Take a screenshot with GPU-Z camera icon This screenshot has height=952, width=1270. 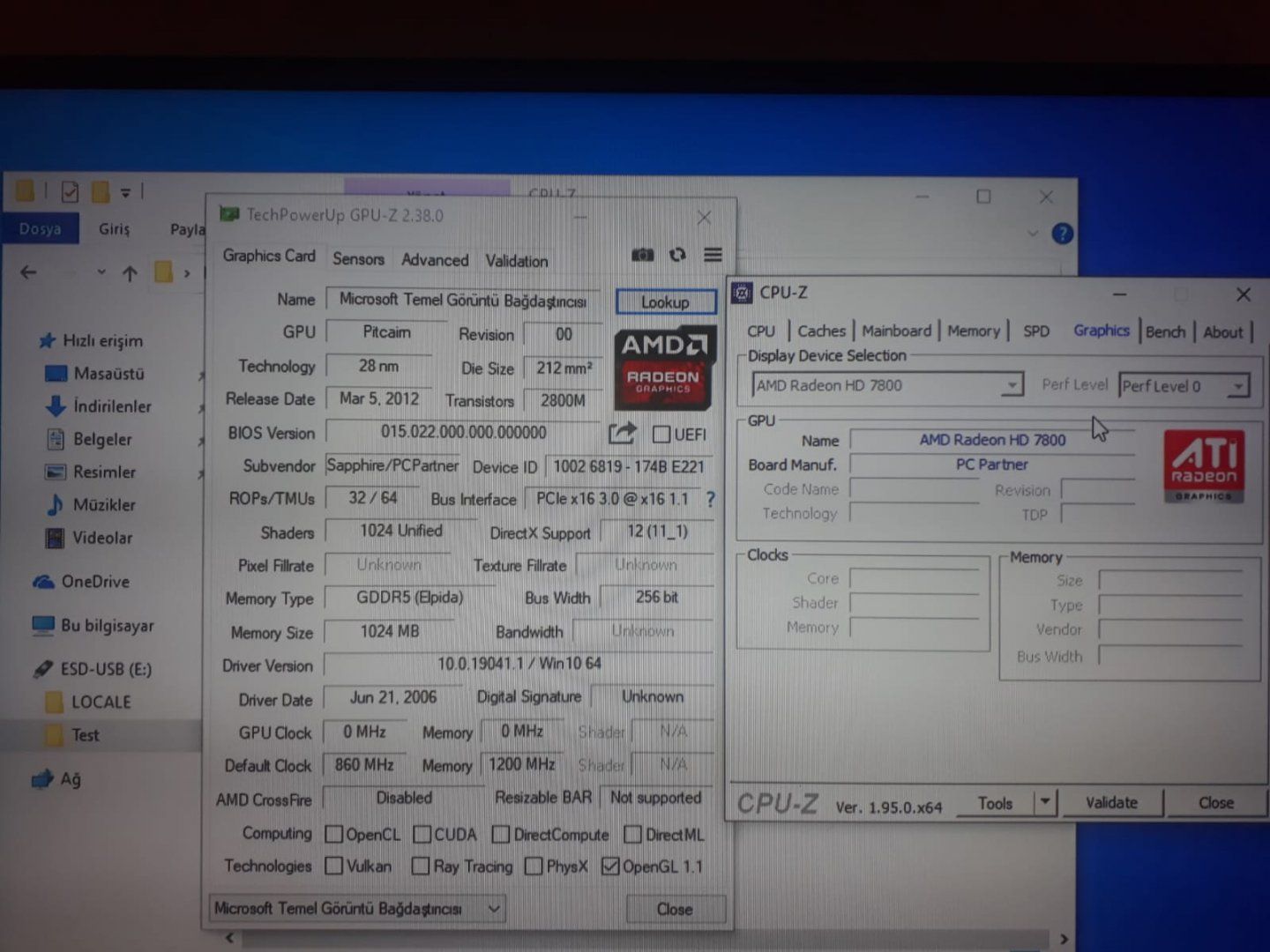[x=642, y=255]
